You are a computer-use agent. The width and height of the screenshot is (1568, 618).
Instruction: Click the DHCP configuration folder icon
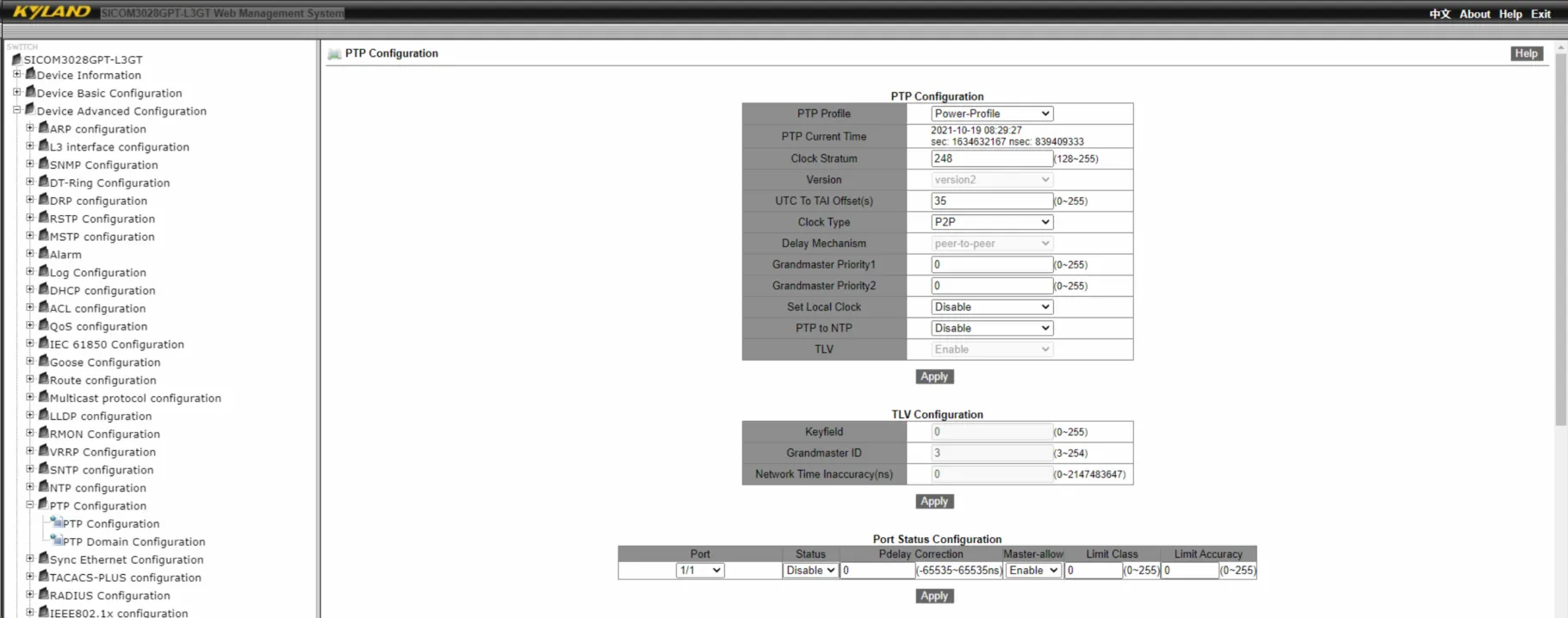pyautogui.click(x=43, y=290)
